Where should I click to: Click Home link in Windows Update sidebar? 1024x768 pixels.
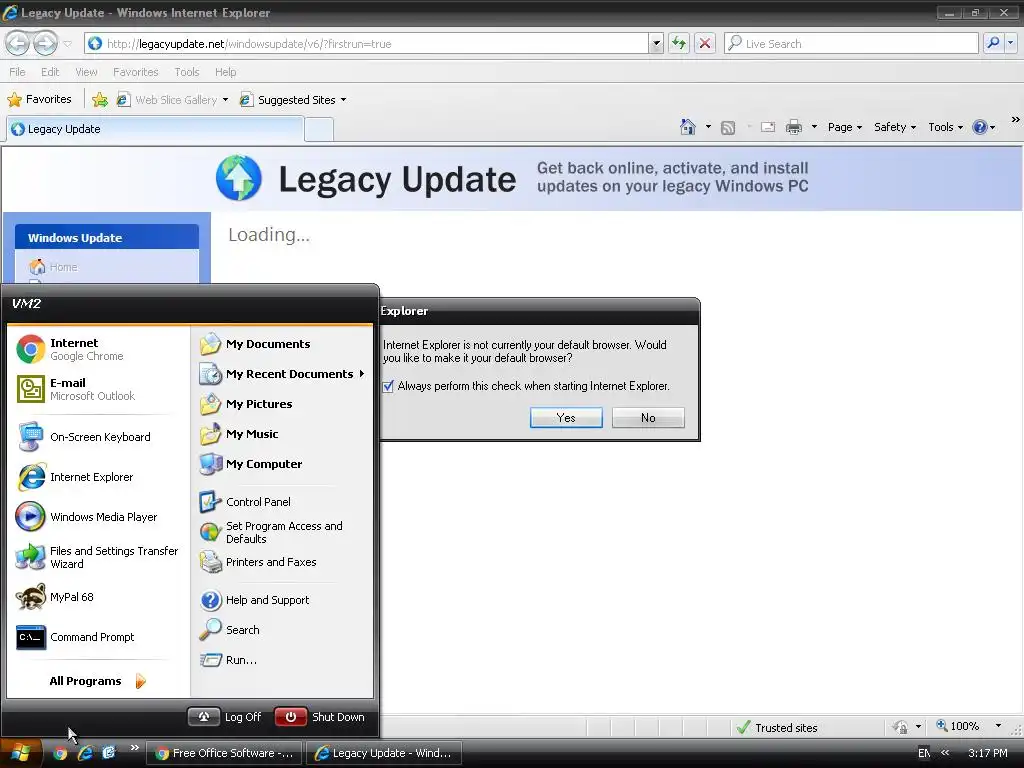point(63,267)
